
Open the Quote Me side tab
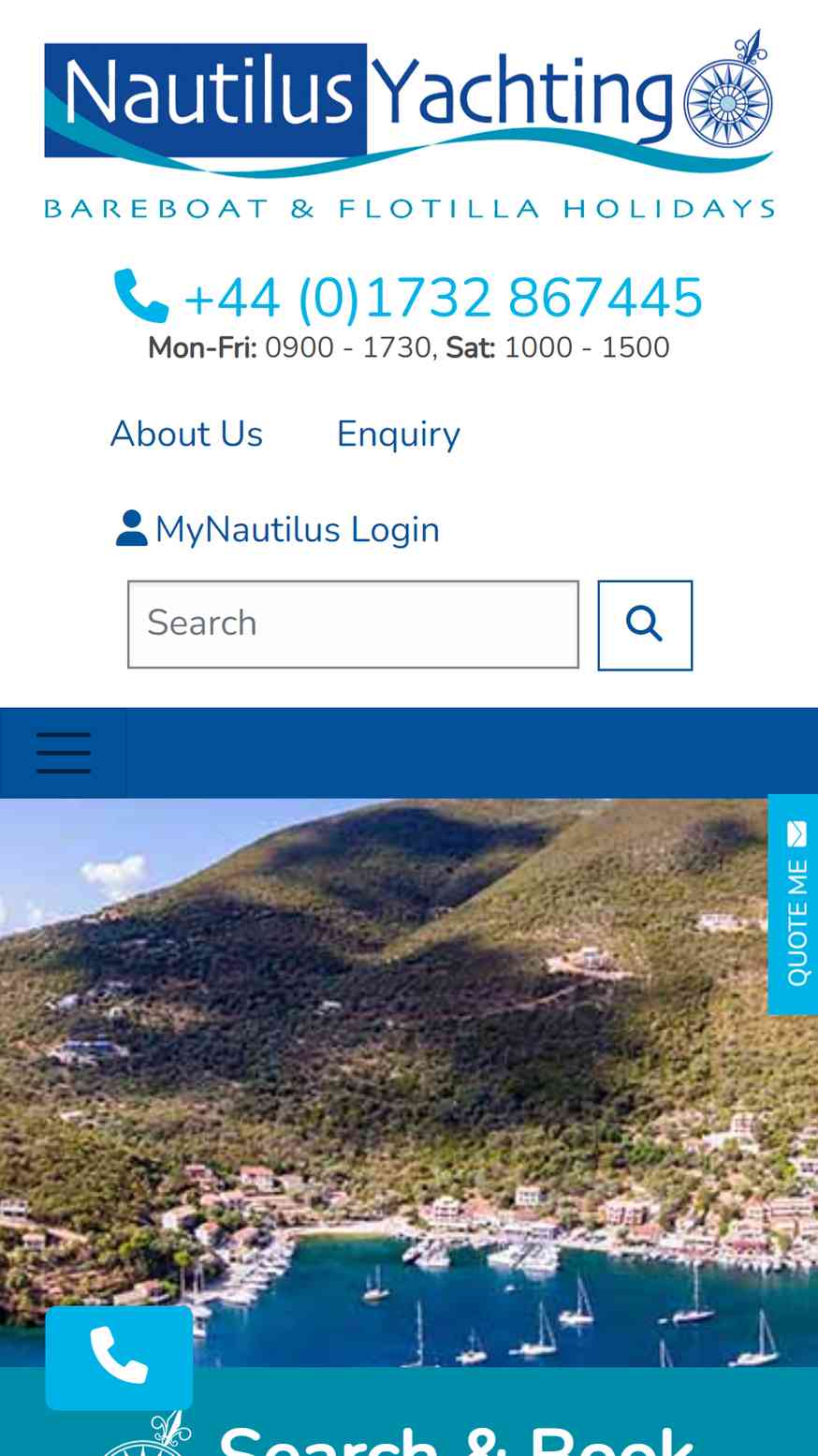tap(793, 904)
